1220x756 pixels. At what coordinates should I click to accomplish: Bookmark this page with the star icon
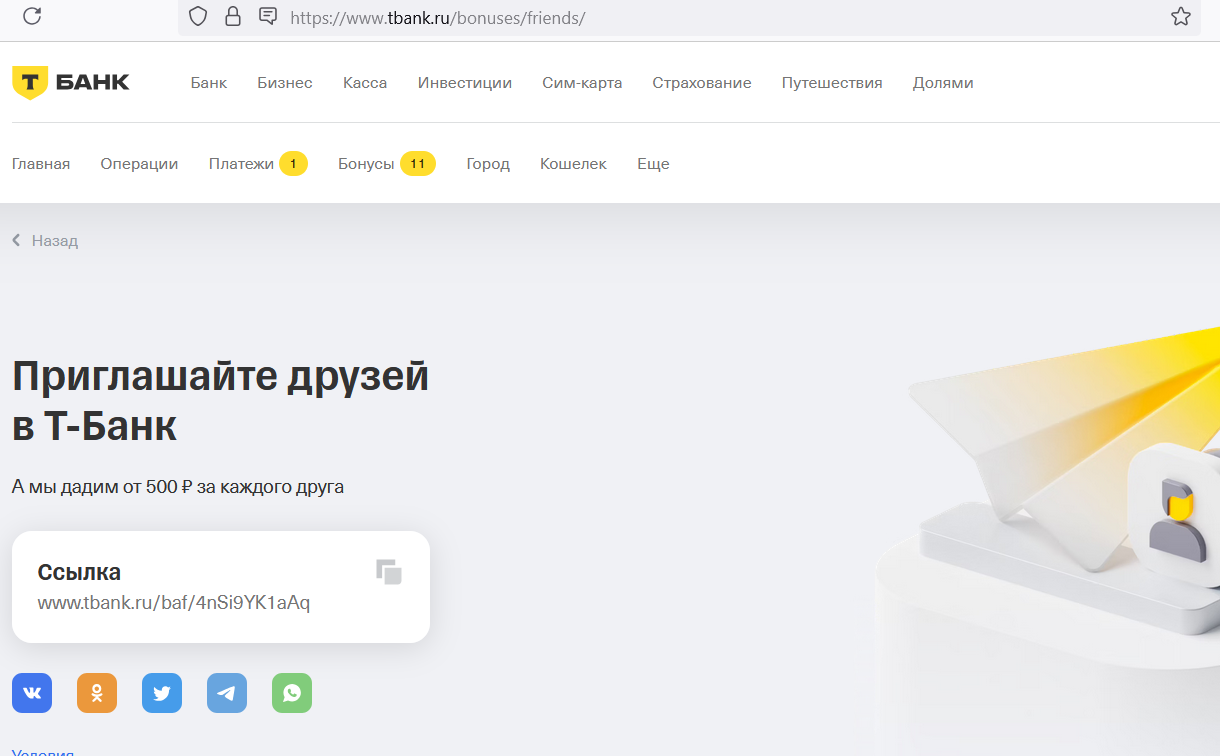pos(1181,16)
